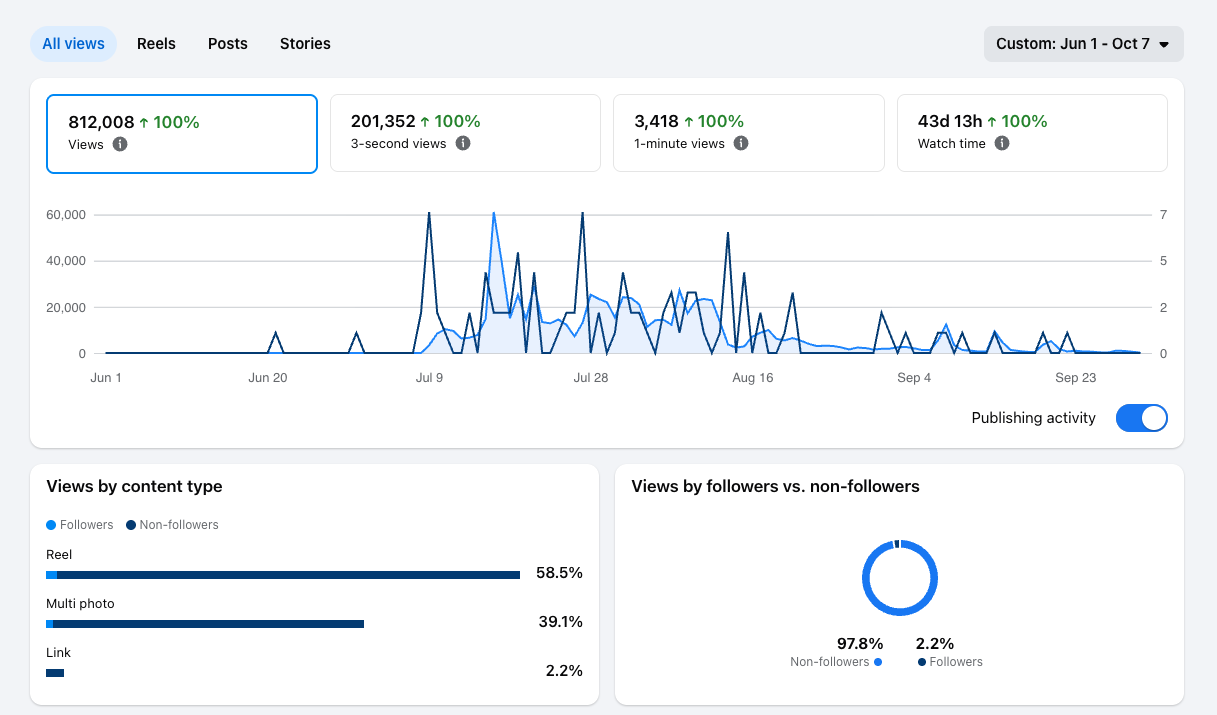Click the Non-followers legend dot under the donut

pyautogui.click(x=878, y=662)
